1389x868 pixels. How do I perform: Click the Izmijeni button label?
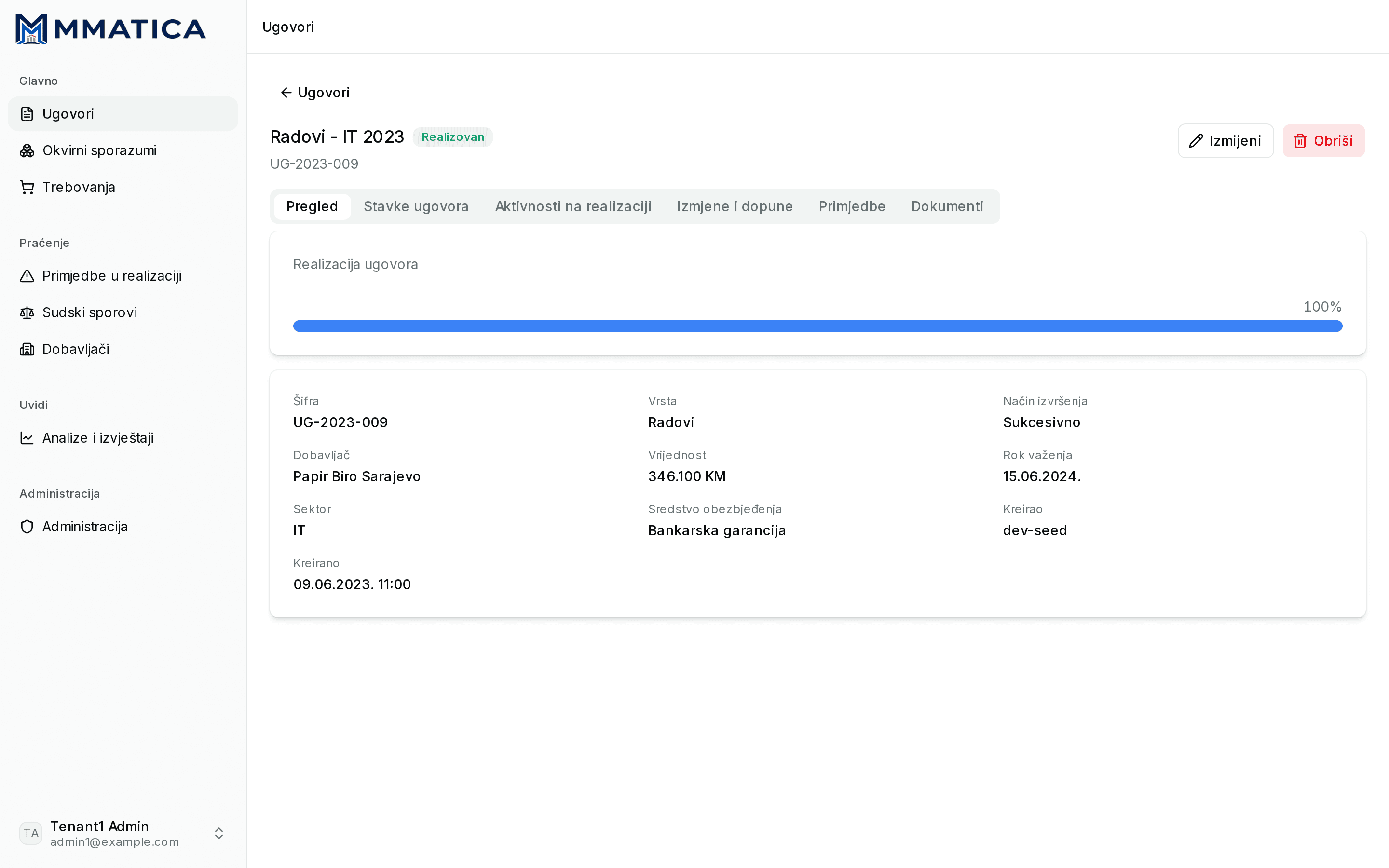[1235, 141]
